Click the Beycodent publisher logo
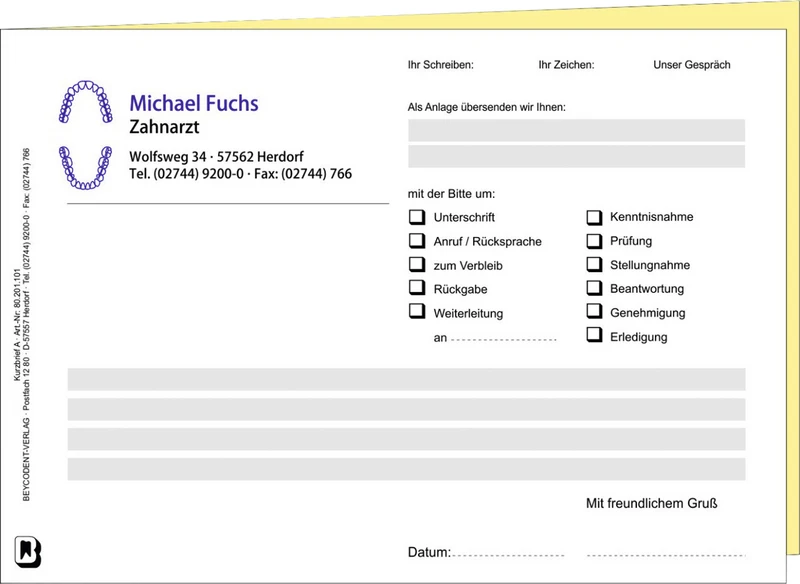 28,551
